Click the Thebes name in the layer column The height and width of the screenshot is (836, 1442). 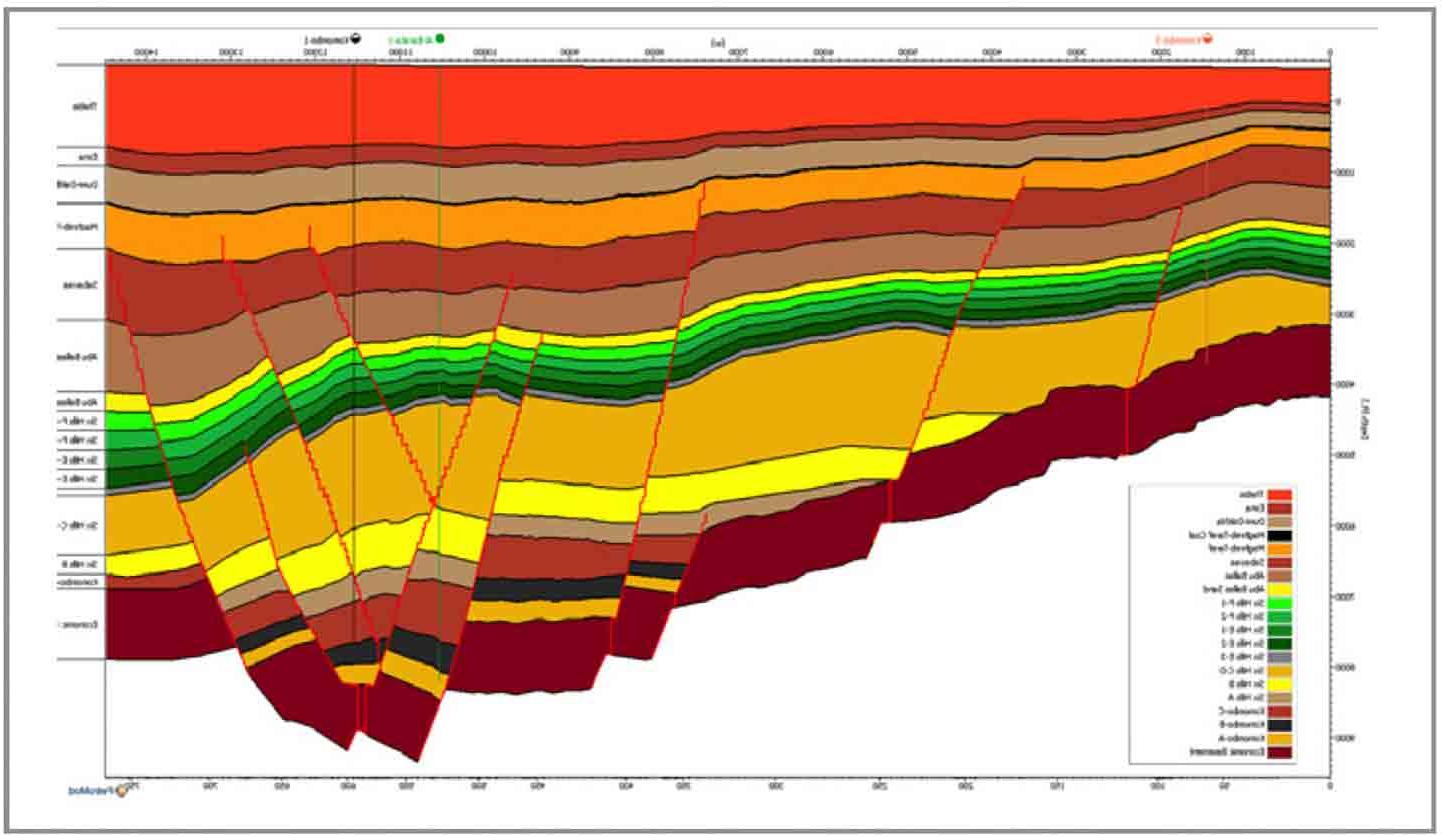pos(83,106)
